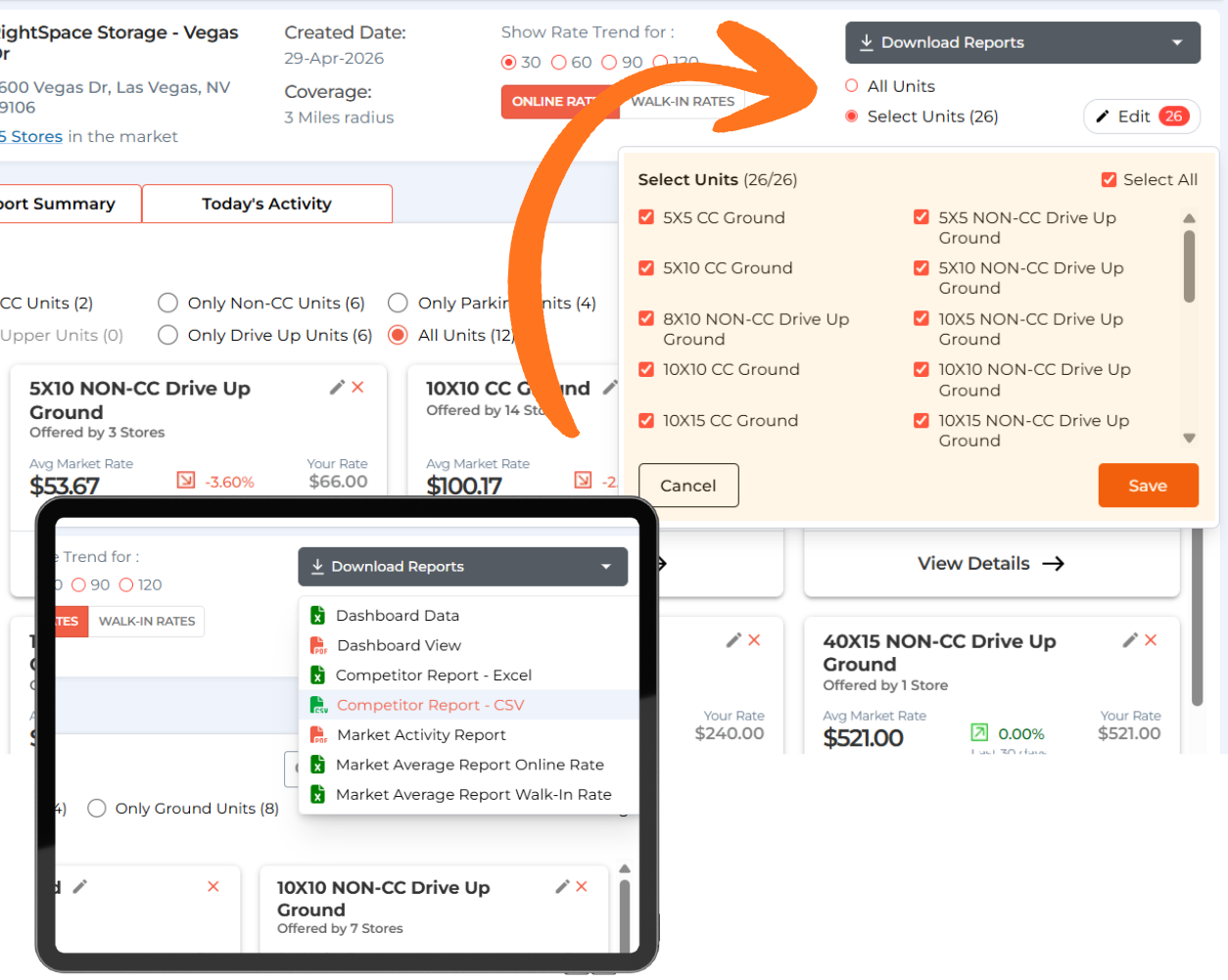Click pencil edit icon on 5X10 NON-CC card

337,388
